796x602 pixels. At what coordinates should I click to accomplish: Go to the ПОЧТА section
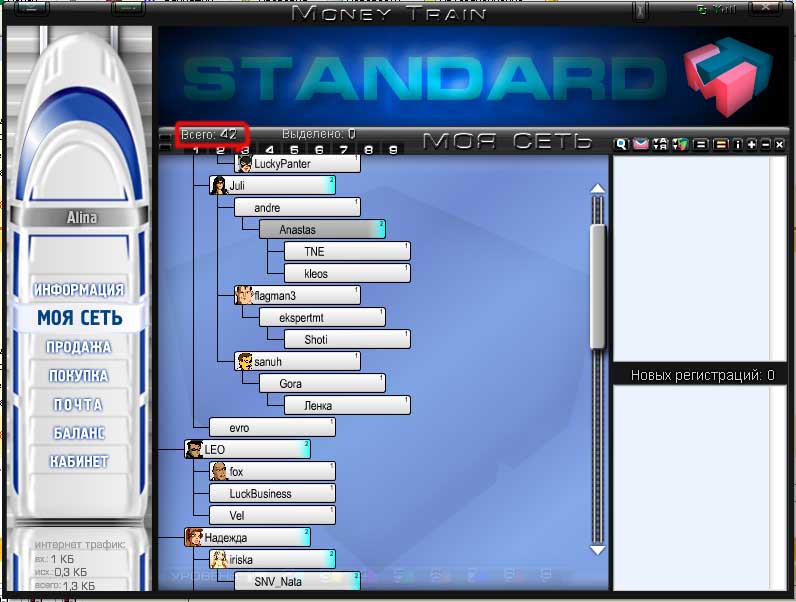79,405
